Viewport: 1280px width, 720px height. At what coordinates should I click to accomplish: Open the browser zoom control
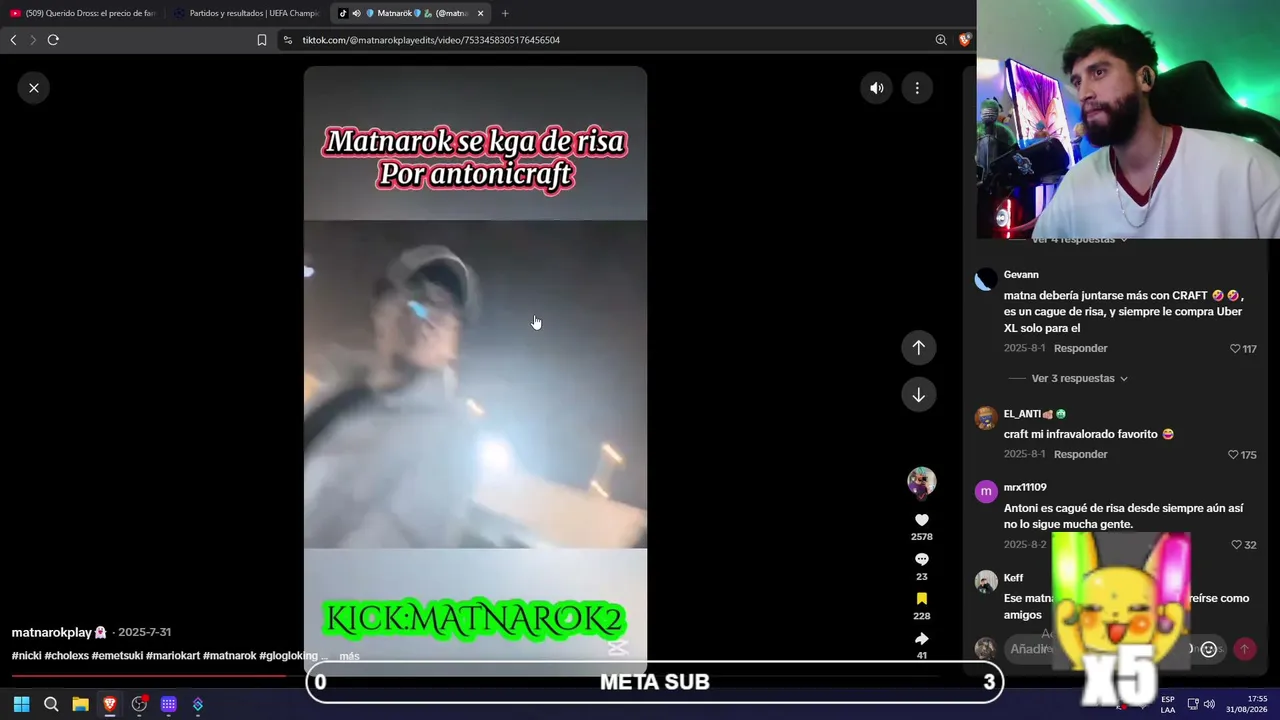tap(941, 40)
